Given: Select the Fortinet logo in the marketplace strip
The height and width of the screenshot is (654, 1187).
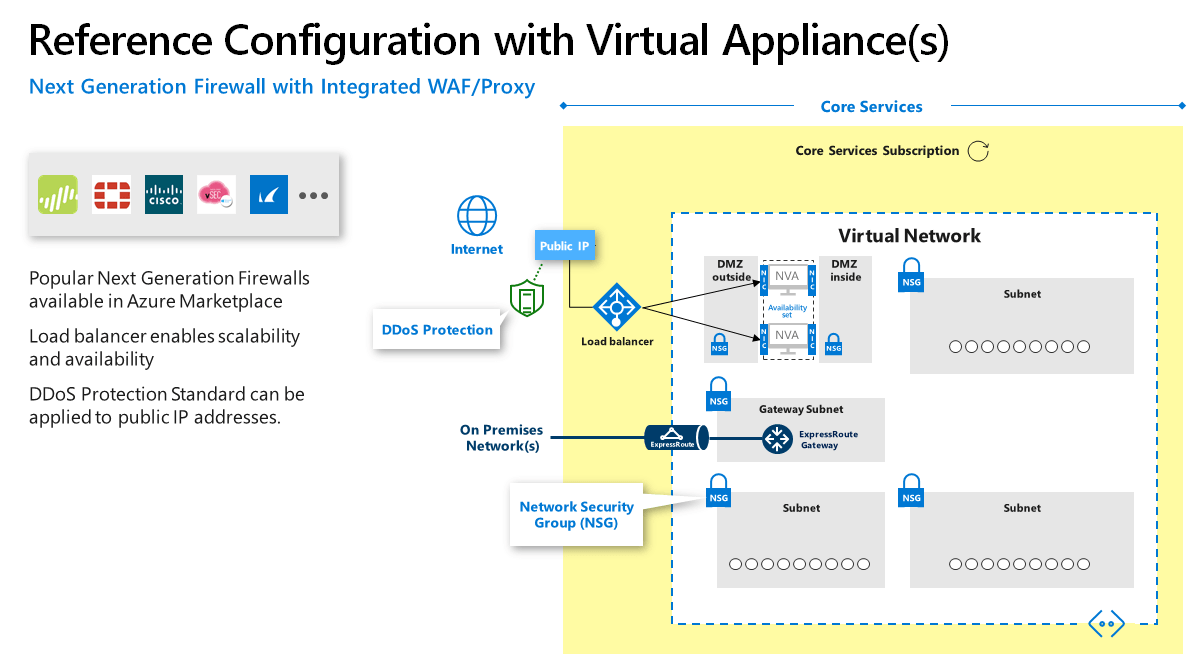Looking at the screenshot, I should (110, 194).
